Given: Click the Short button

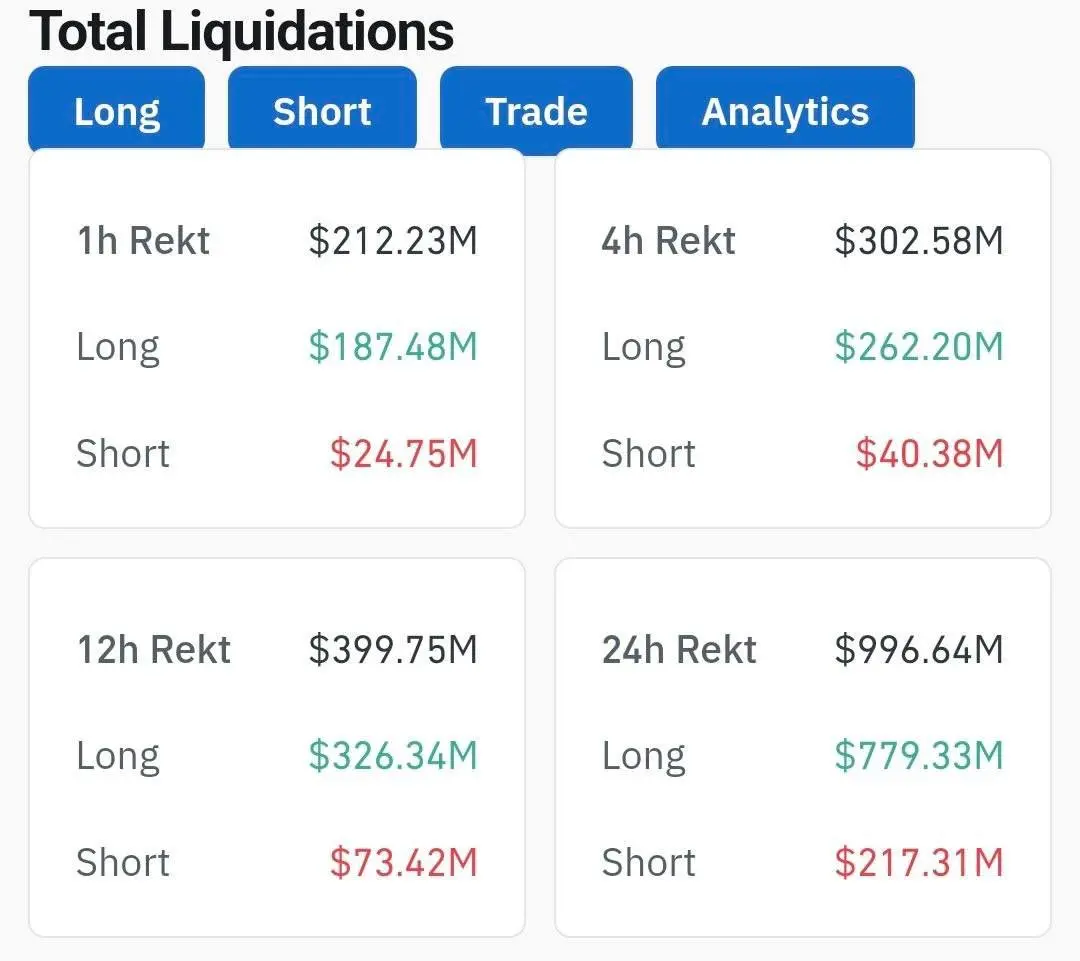Looking at the screenshot, I should coord(322,111).
